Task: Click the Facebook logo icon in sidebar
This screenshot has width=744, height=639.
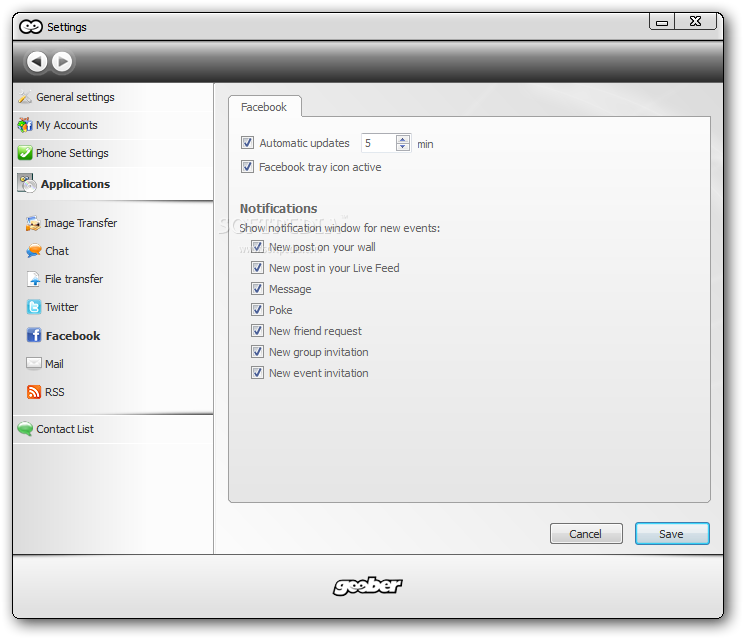Action: pos(34,335)
